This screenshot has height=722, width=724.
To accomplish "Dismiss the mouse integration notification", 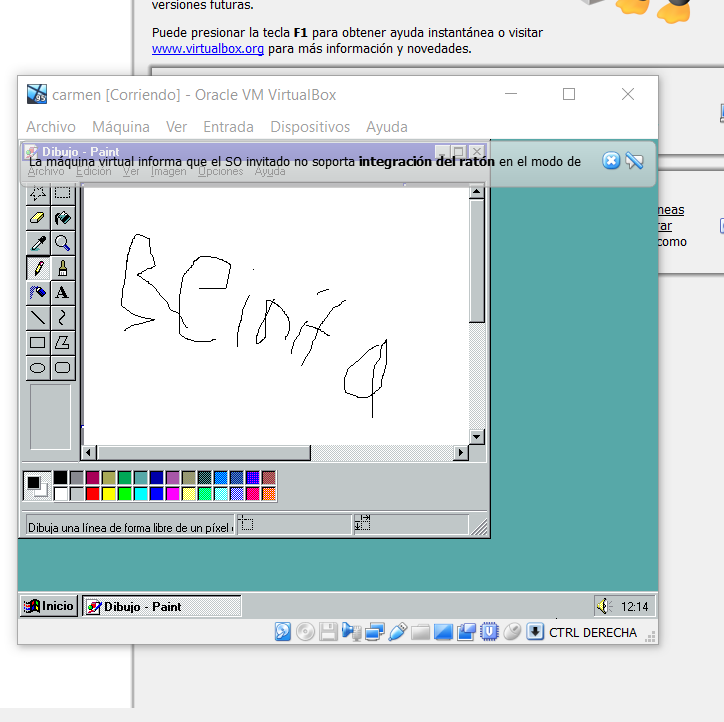I will point(611,161).
